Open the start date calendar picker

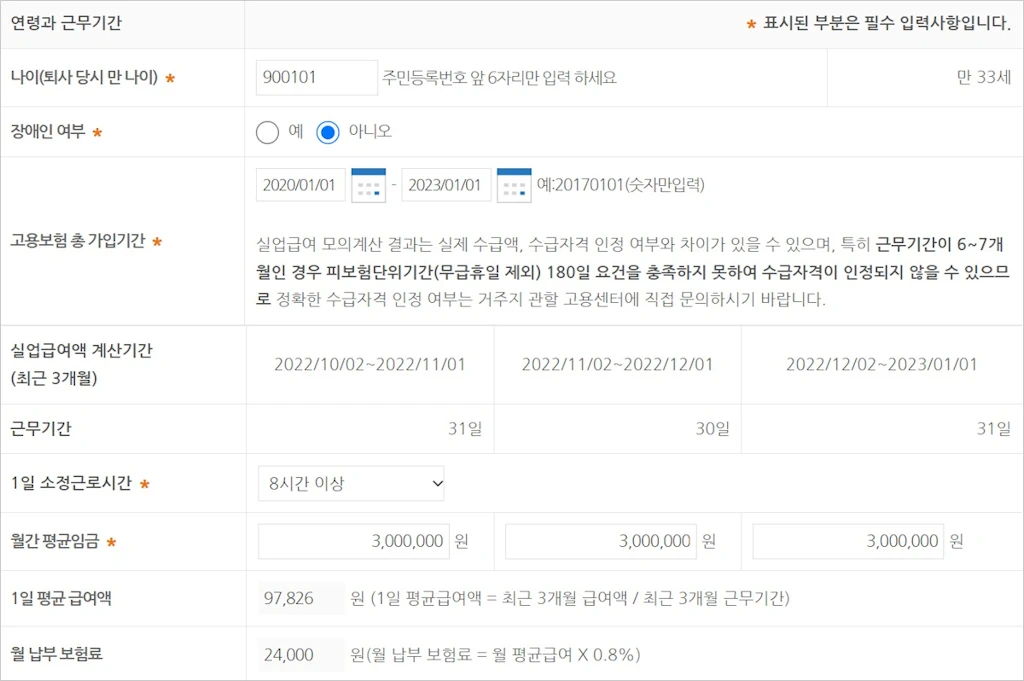point(368,185)
